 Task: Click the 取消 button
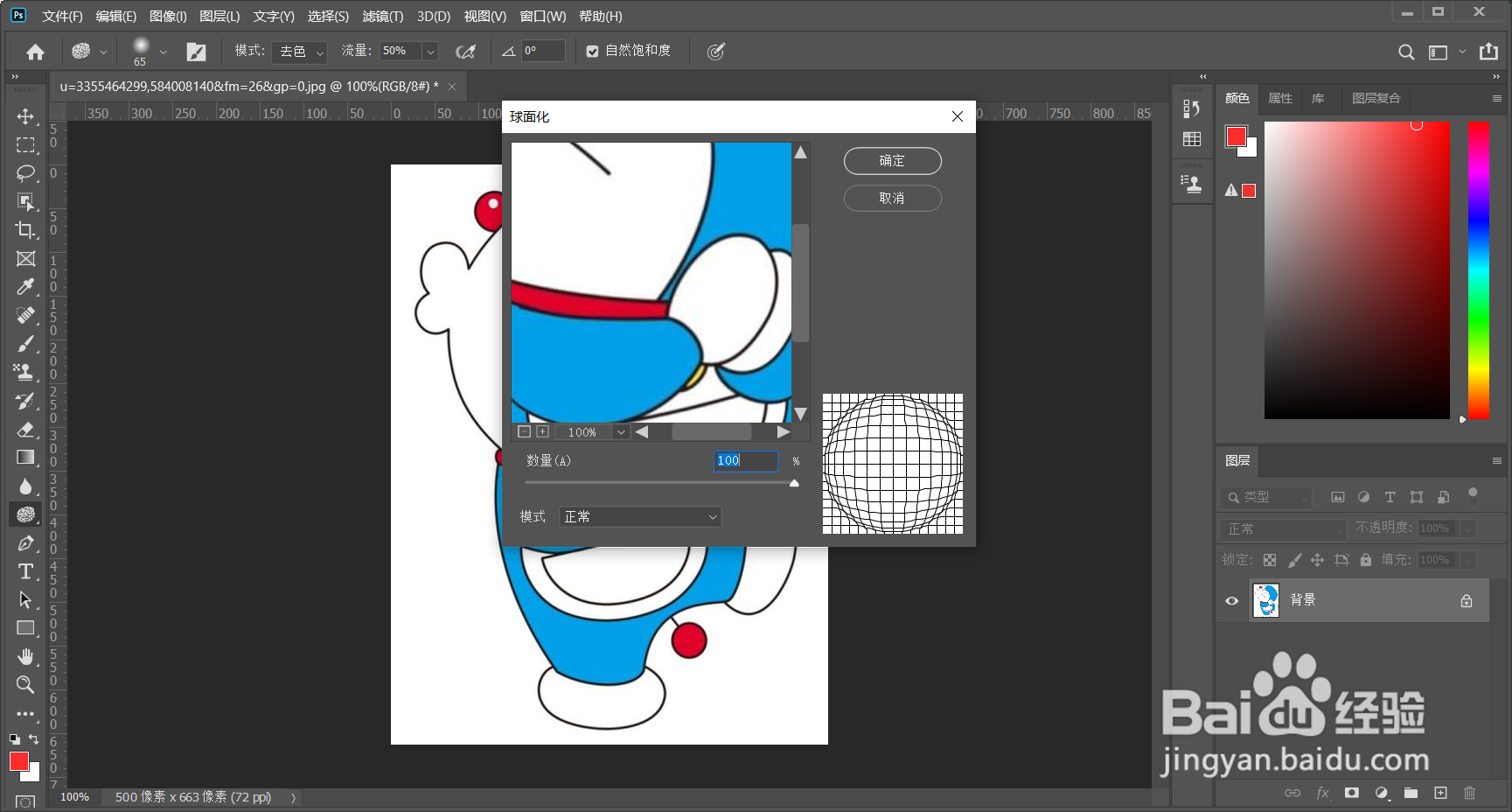click(892, 199)
